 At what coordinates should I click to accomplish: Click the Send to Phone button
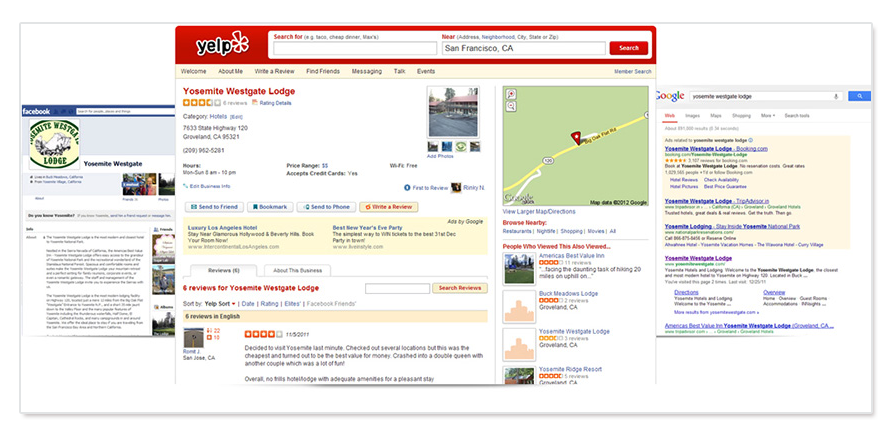coord(327,207)
